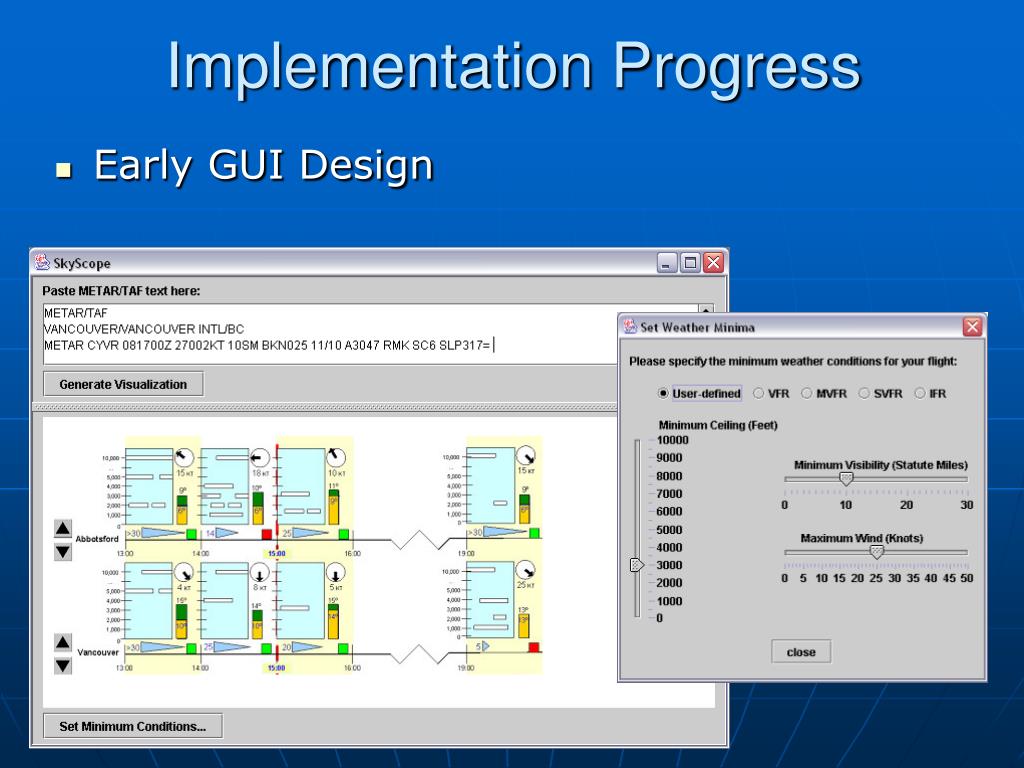Click Abbotsford 10 KT wind compass
Image resolution: width=1024 pixels, height=768 pixels.
coord(336,456)
